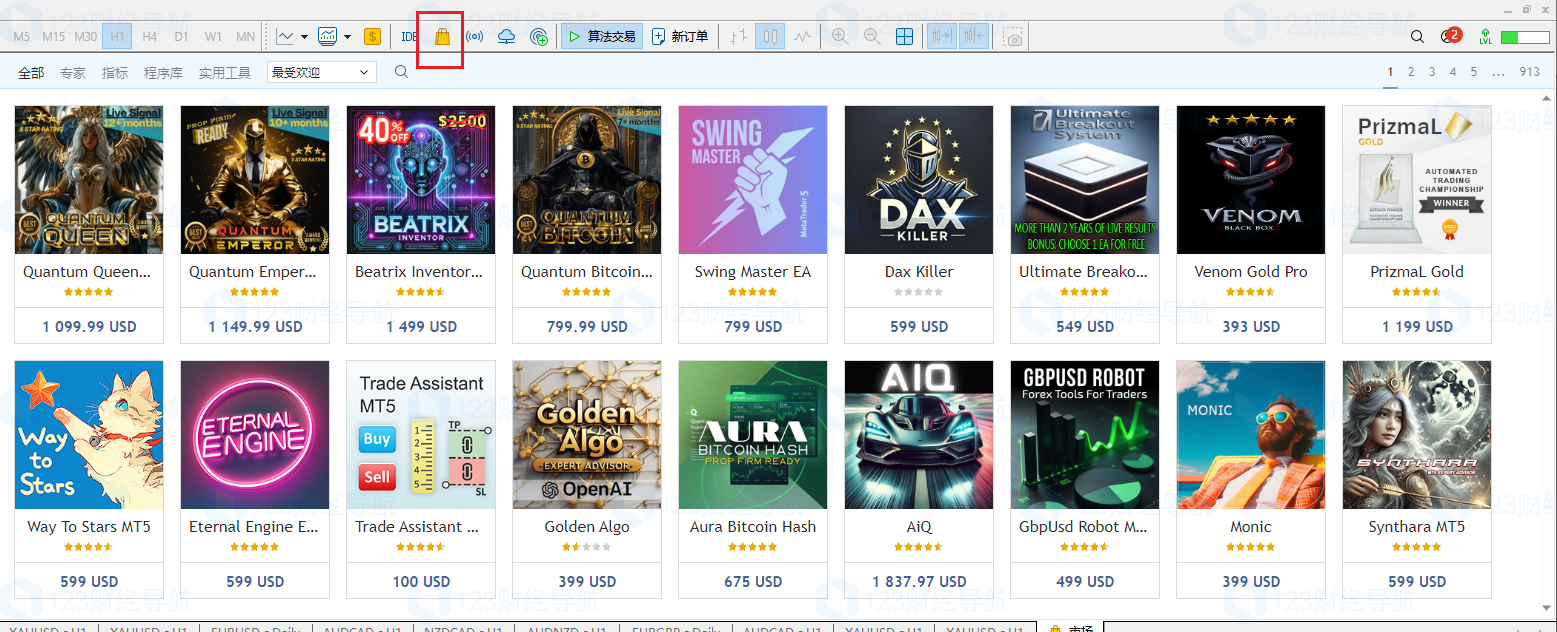Image resolution: width=1557 pixels, height=632 pixels.
Task: Click the line chart type icon
Action: tap(286, 37)
